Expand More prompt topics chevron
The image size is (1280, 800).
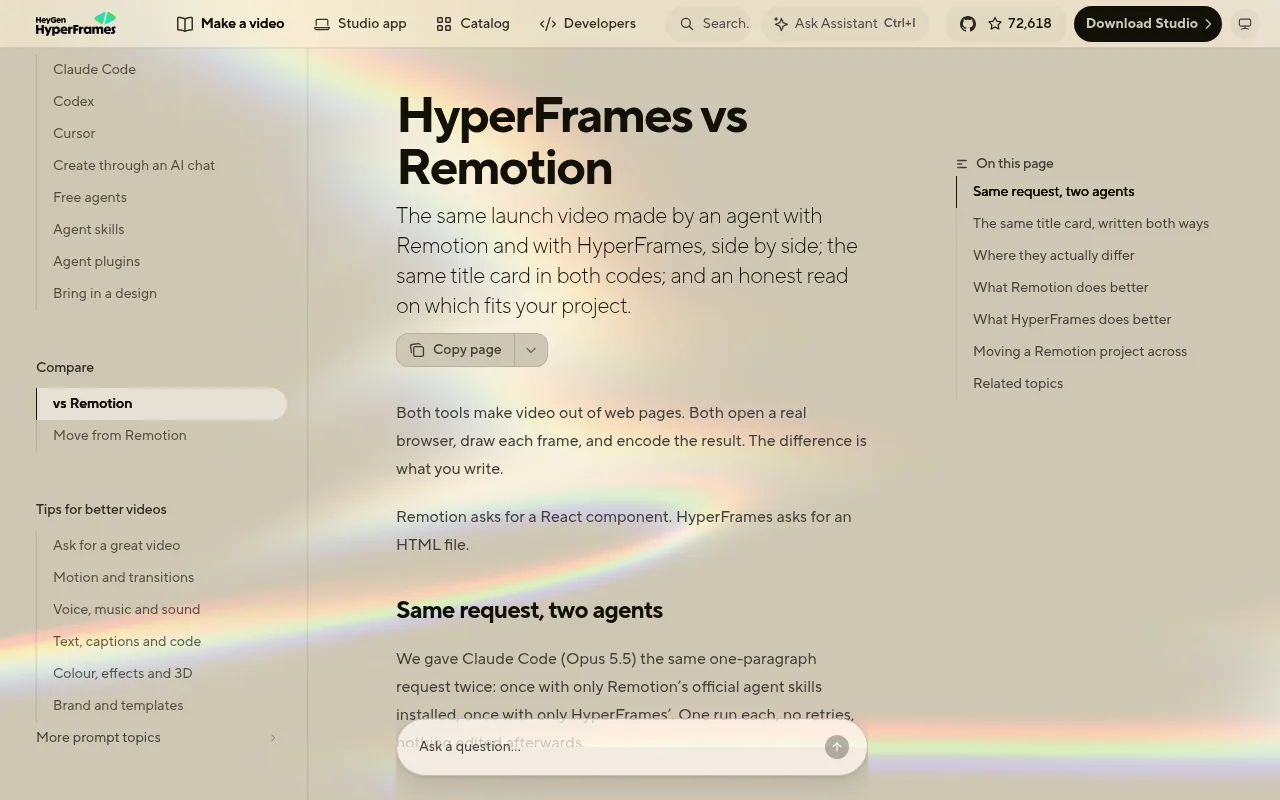[273, 738]
